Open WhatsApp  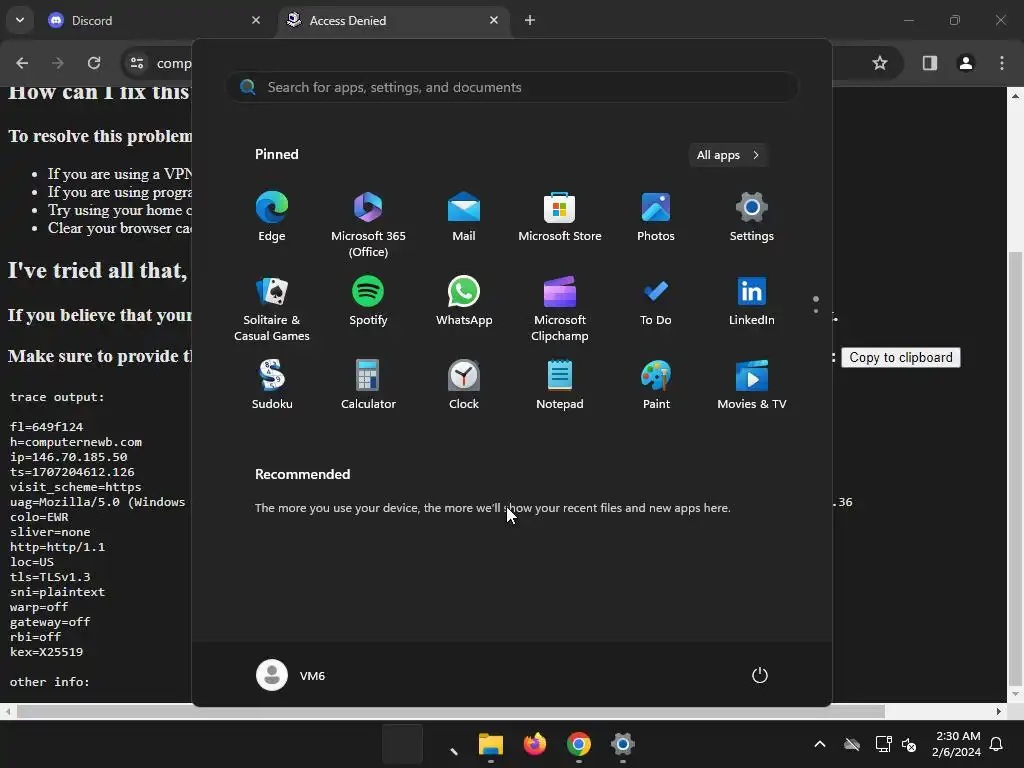[464, 302]
